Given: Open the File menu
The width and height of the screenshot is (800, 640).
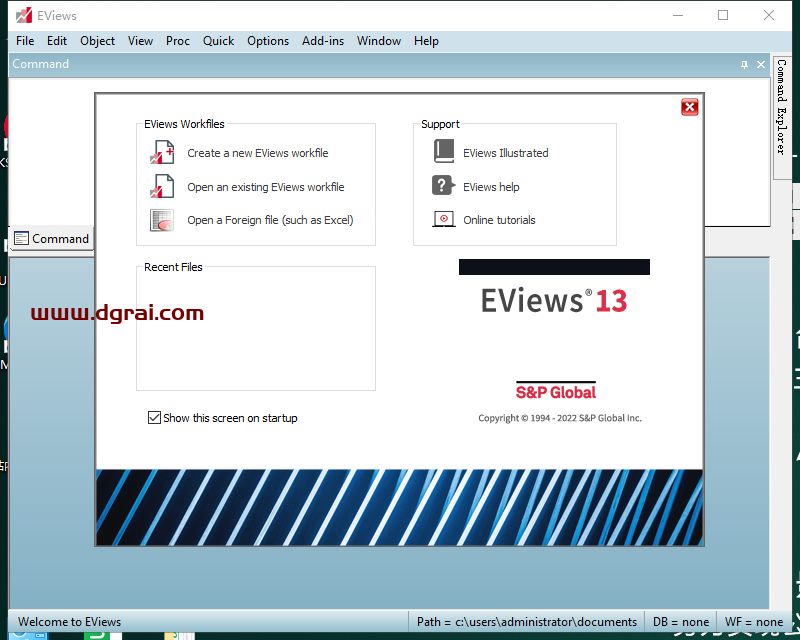Looking at the screenshot, I should tap(25, 41).
